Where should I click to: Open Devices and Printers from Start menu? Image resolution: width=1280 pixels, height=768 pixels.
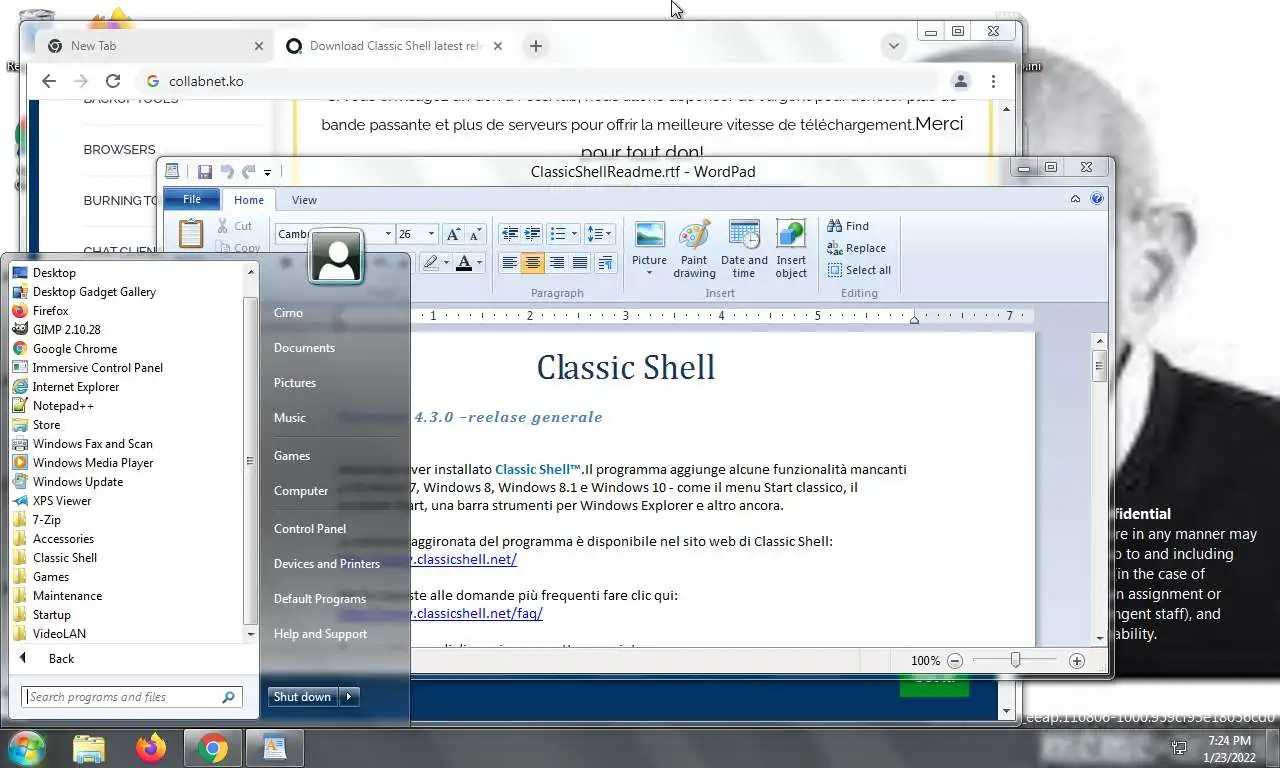(327, 563)
